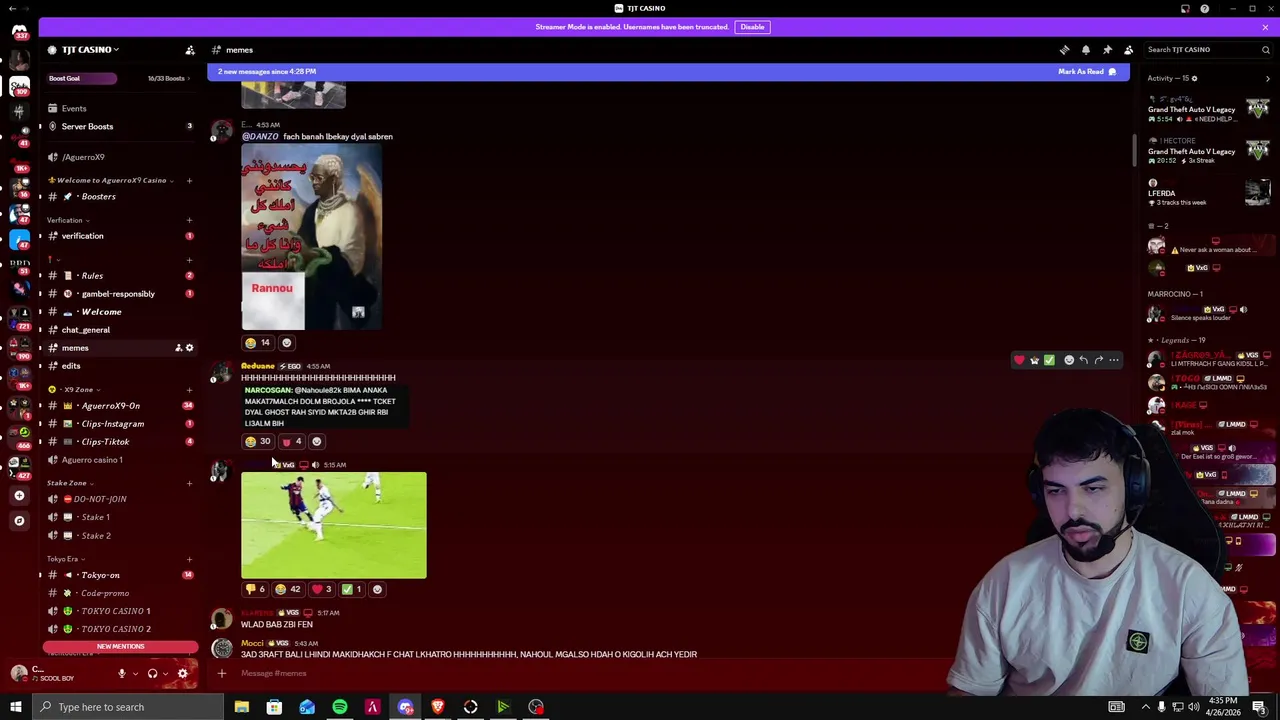The height and width of the screenshot is (720, 1280).
Task: Open the Rannou meme image
Action: tap(311, 237)
